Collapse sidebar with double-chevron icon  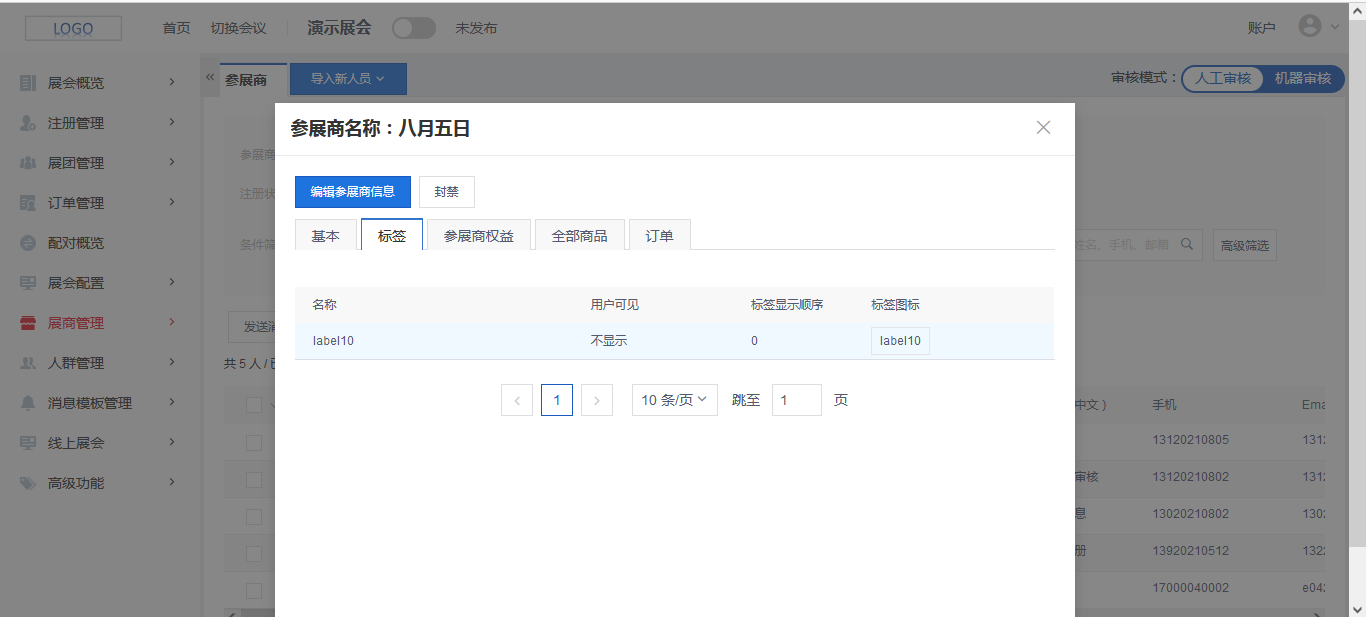click(x=210, y=77)
